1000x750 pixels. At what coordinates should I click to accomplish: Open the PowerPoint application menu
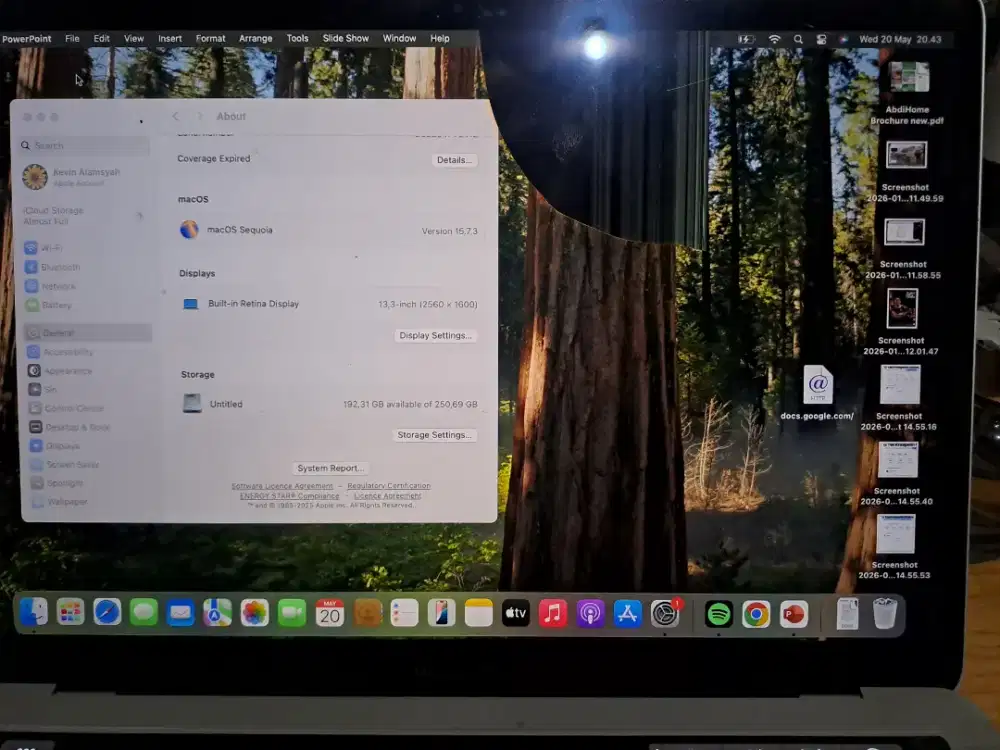click(26, 38)
